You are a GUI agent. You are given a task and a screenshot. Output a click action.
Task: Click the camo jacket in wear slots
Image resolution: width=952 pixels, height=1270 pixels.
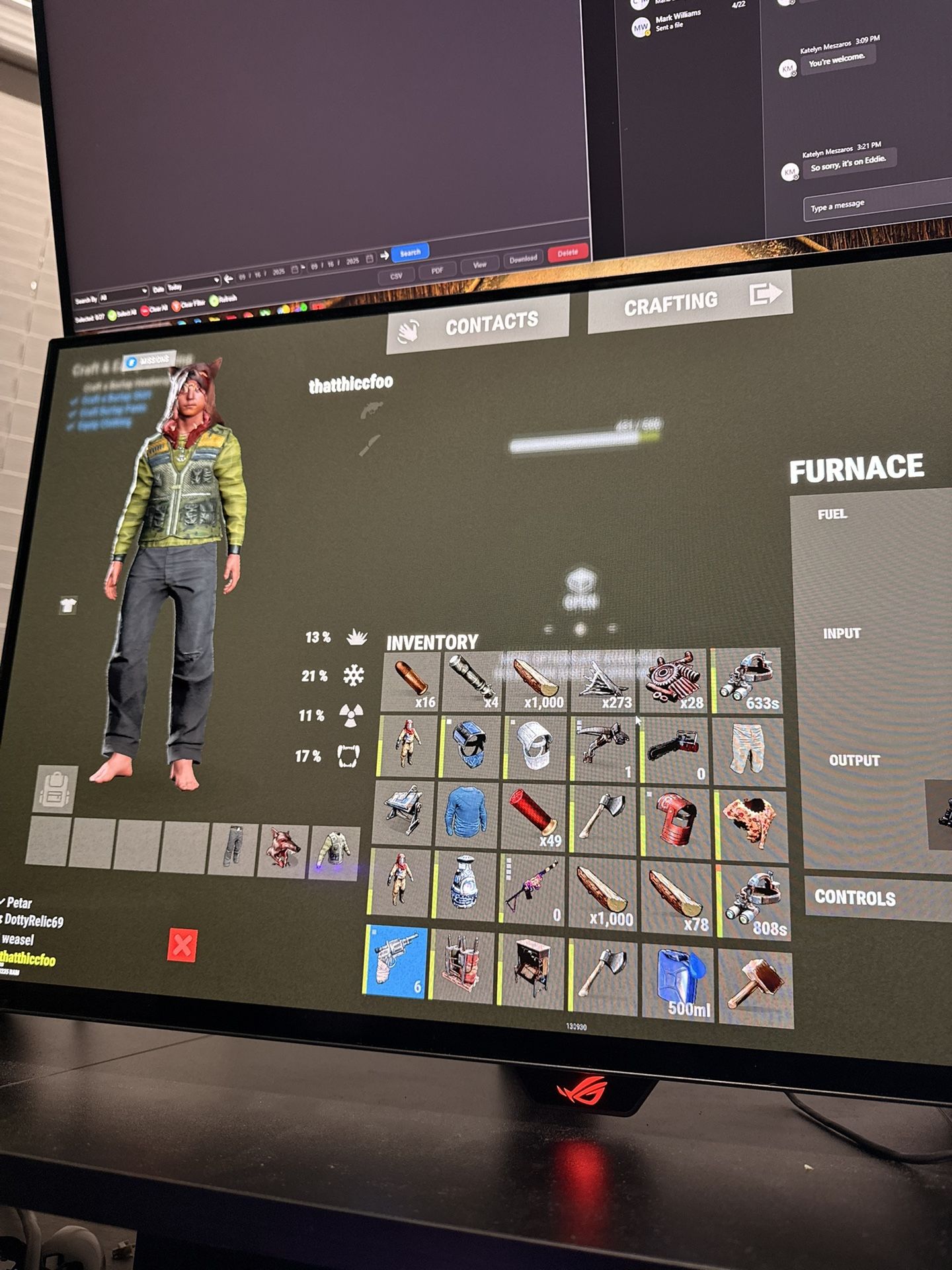click(335, 853)
